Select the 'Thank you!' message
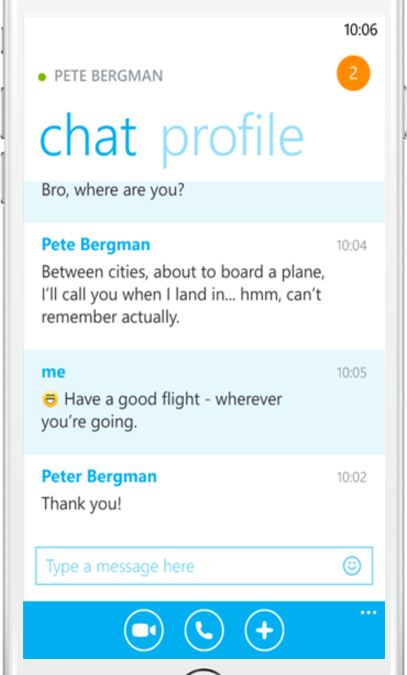Image resolution: width=407 pixels, height=675 pixels. point(81,504)
